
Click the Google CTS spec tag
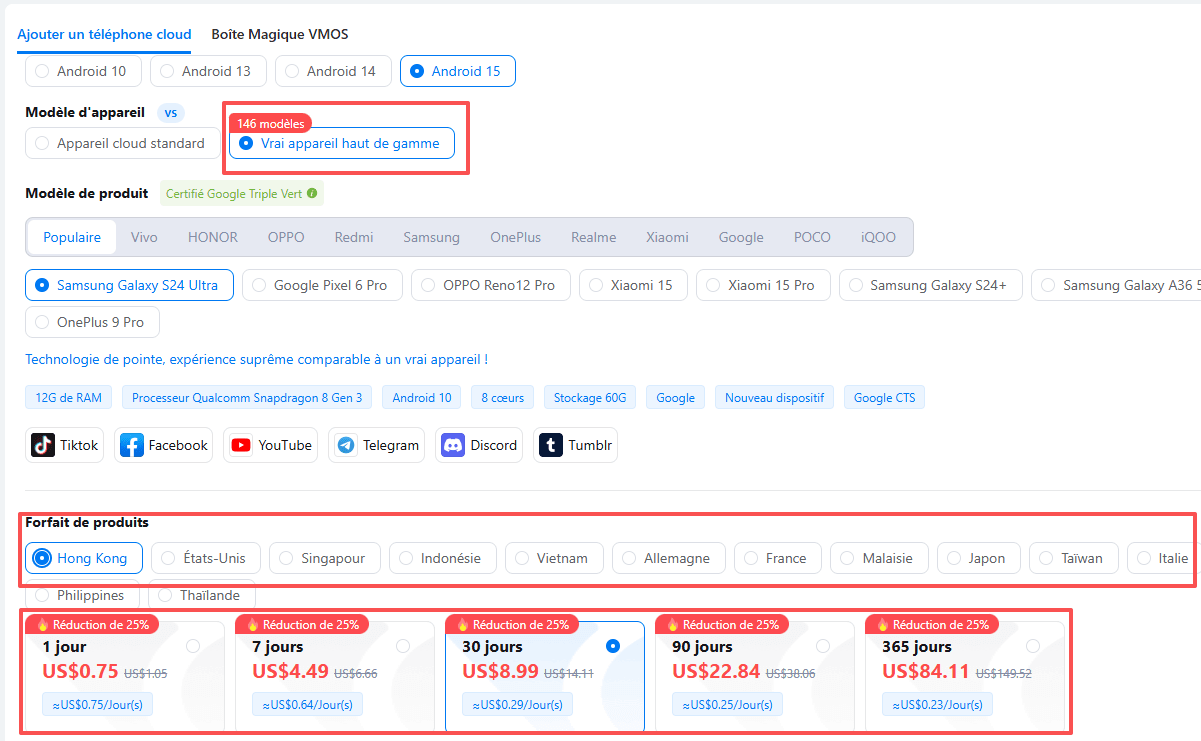(x=884, y=397)
